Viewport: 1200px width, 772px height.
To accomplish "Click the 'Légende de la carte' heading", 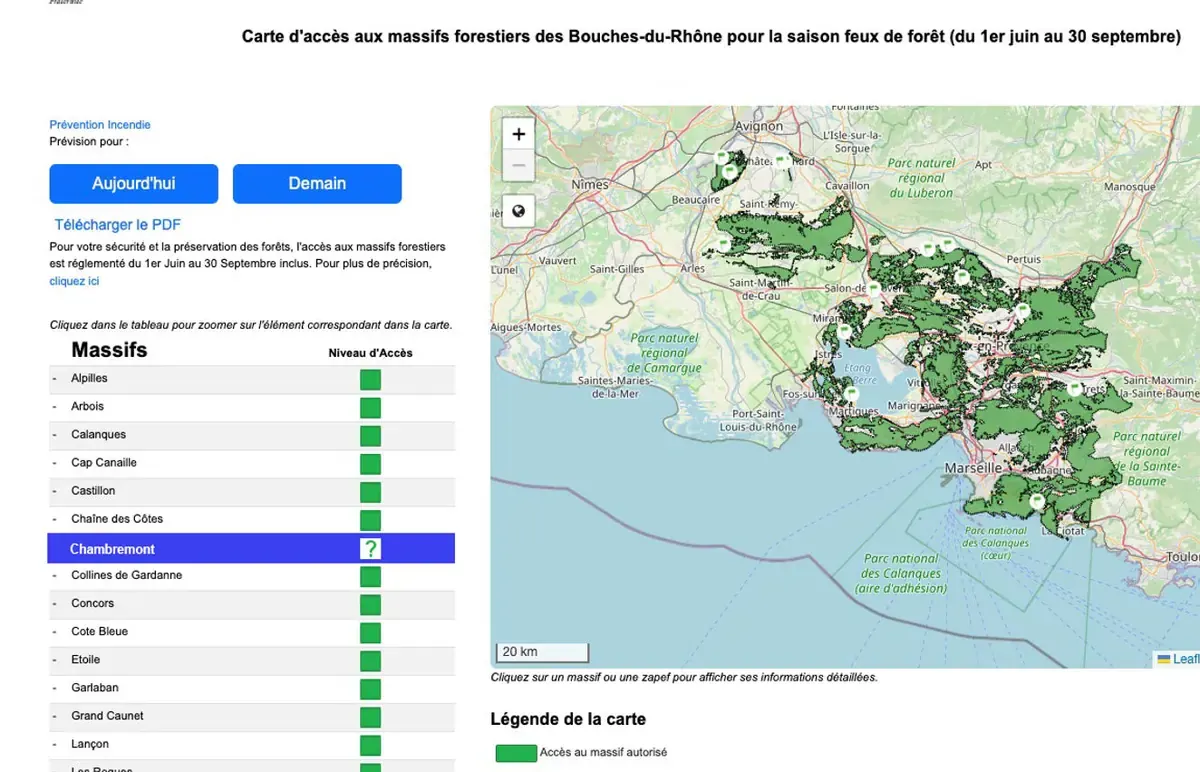I will (x=568, y=719).
